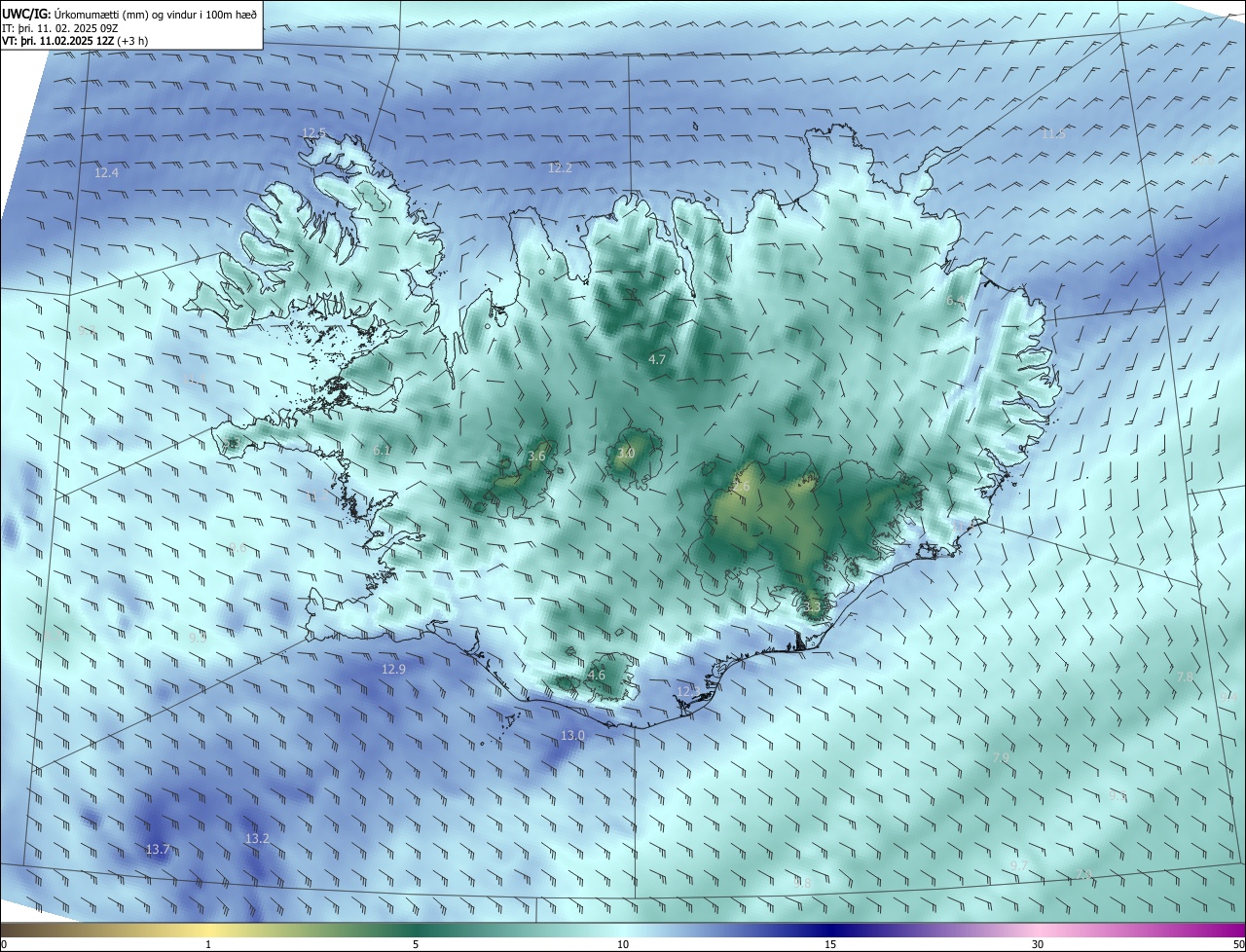Click the 5 tick on the color scale
Viewport: 1246px width, 952px height.
coord(416,944)
